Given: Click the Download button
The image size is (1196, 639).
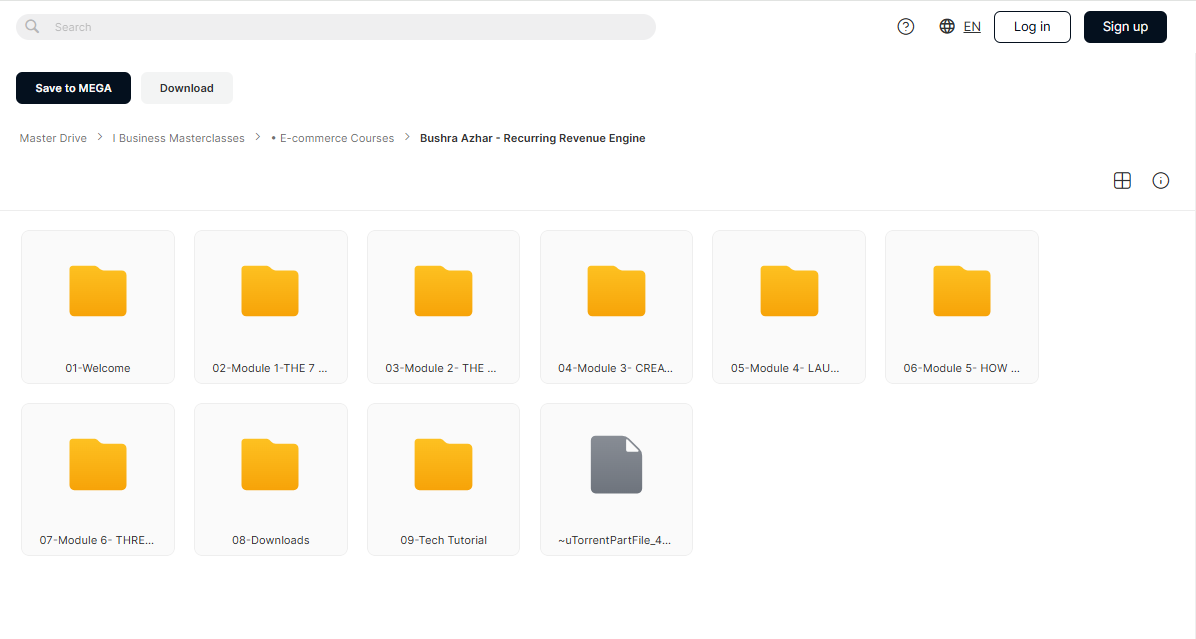Looking at the screenshot, I should [187, 88].
